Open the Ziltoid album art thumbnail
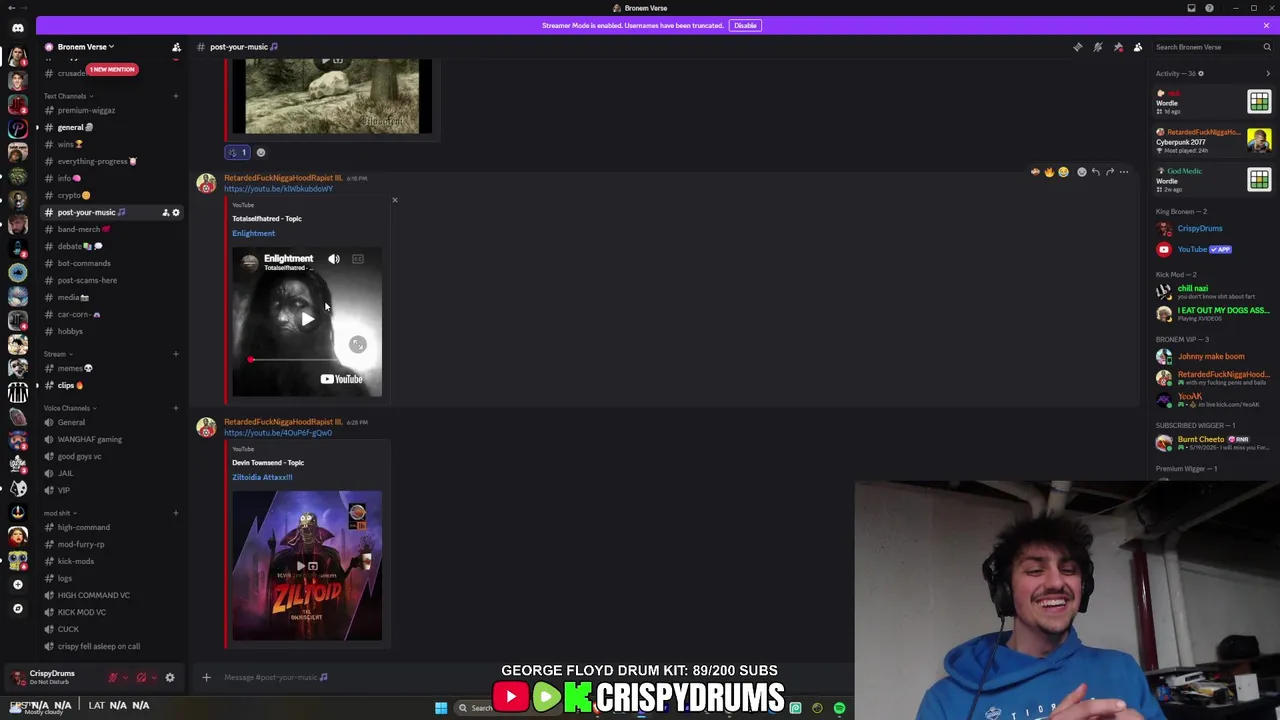Viewport: 1280px width, 720px height. coord(307,565)
